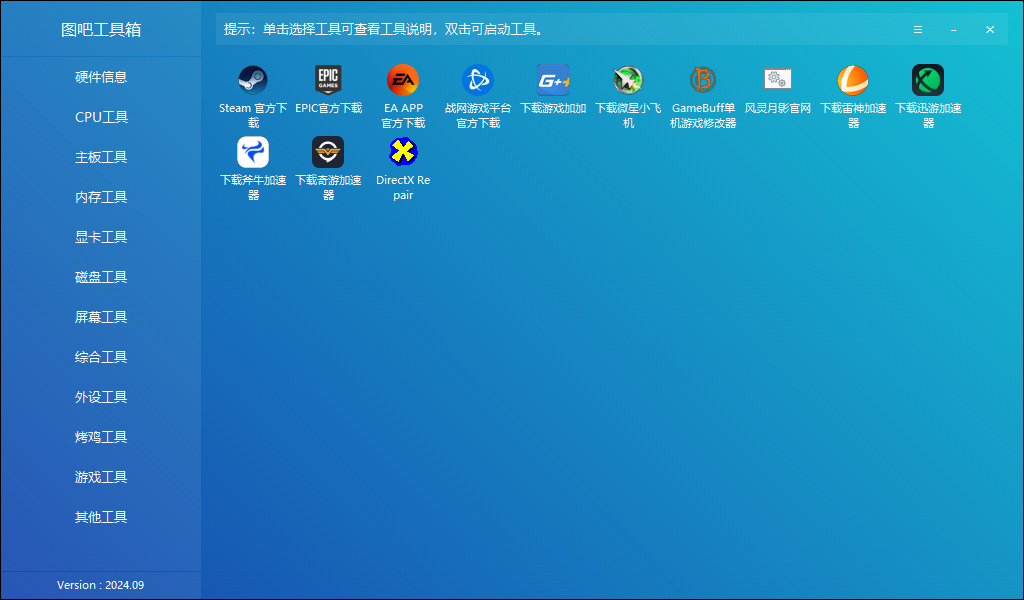The width and height of the screenshot is (1024, 600).
Task: Open the 硬件信息 category
Action: (101, 77)
